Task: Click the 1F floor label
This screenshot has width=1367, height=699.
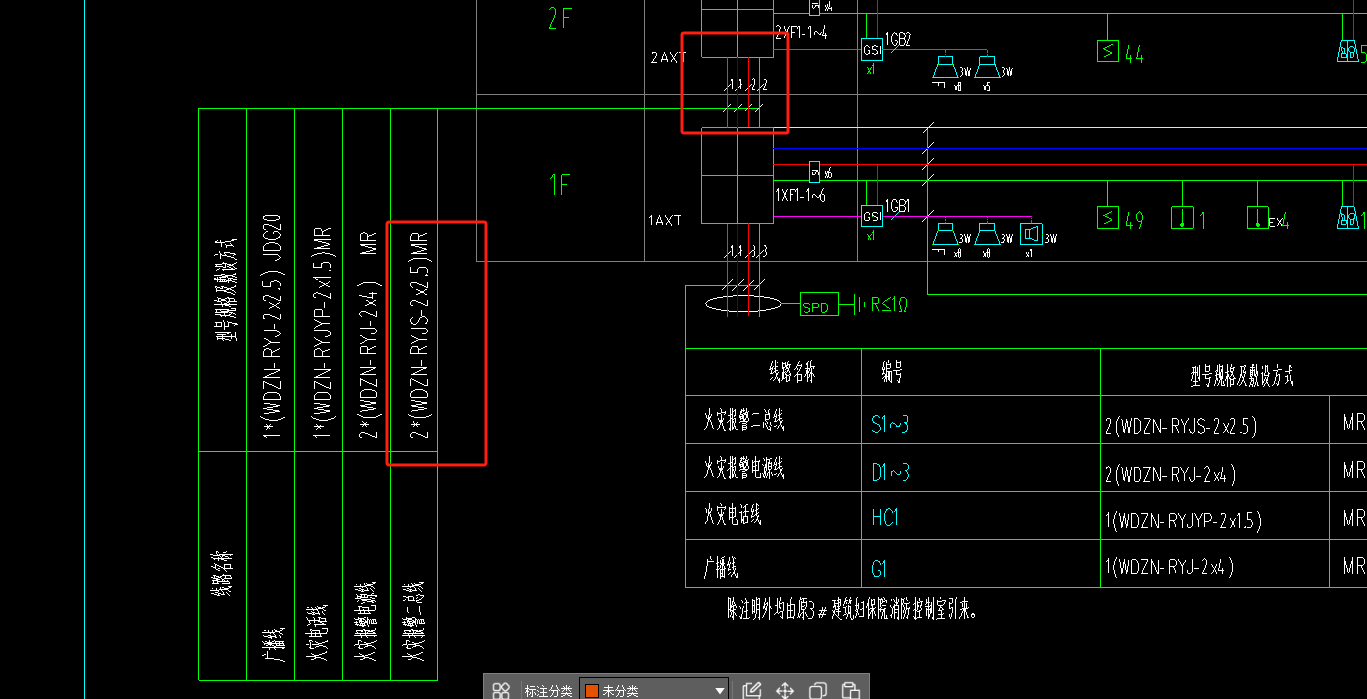Action: pos(560,184)
